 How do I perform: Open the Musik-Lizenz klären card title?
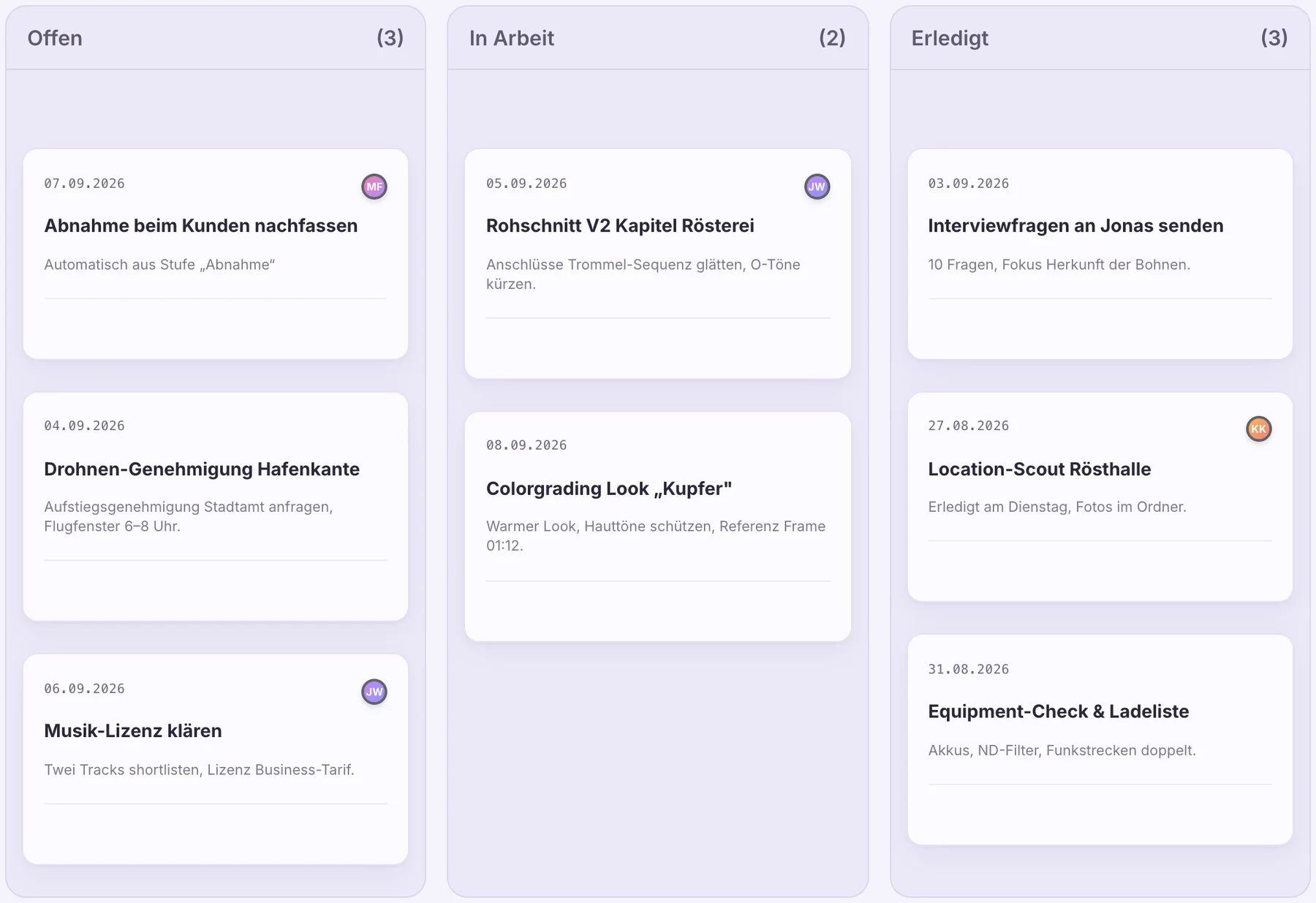[x=133, y=730]
